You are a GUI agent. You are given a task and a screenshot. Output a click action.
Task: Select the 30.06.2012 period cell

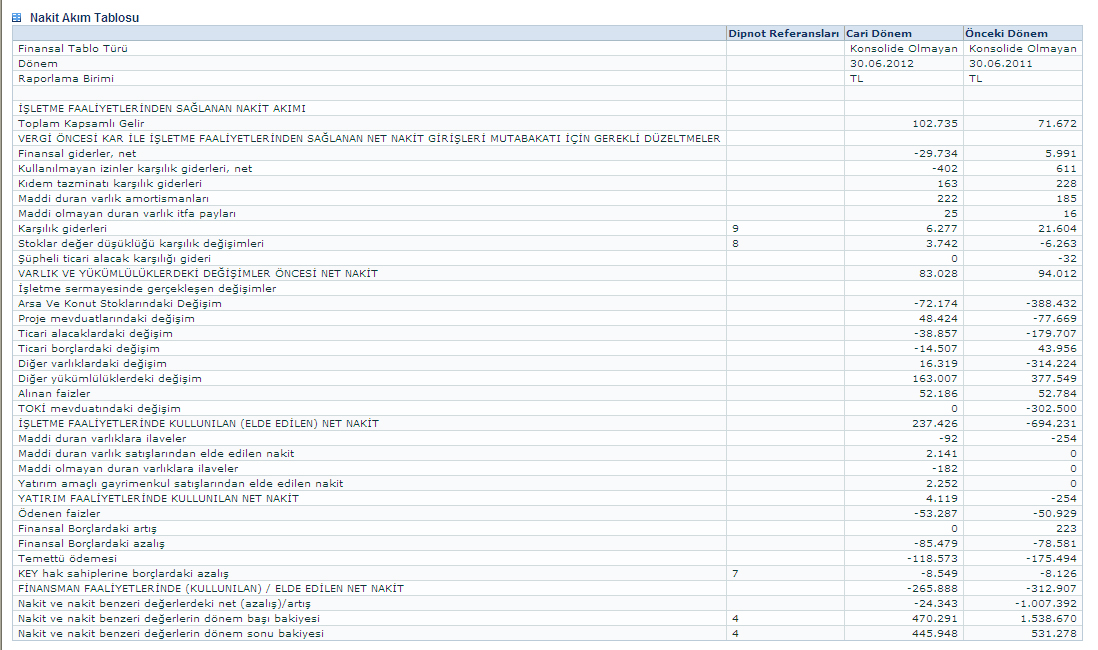tap(882, 63)
